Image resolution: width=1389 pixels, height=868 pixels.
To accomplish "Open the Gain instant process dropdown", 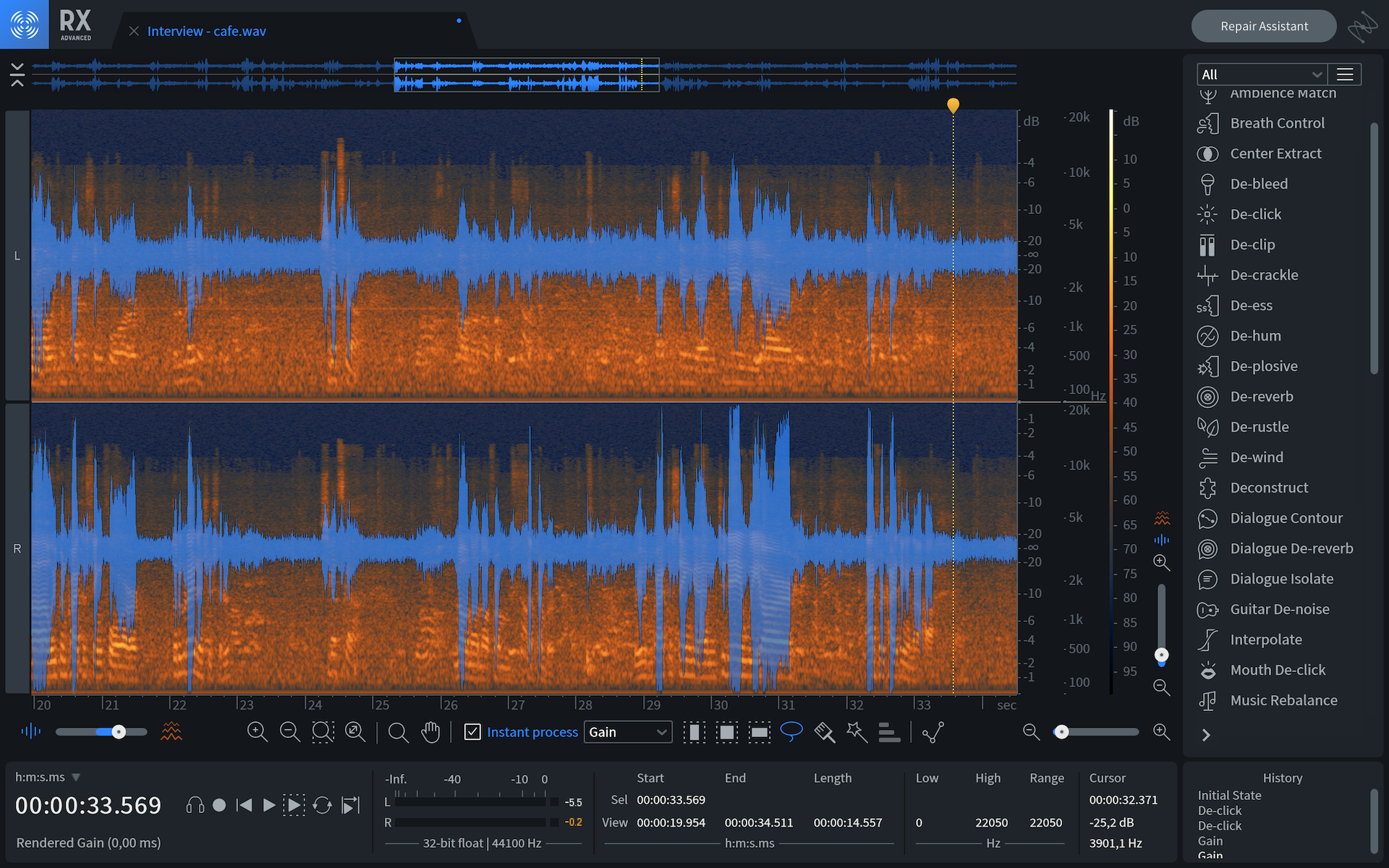I will [x=627, y=732].
